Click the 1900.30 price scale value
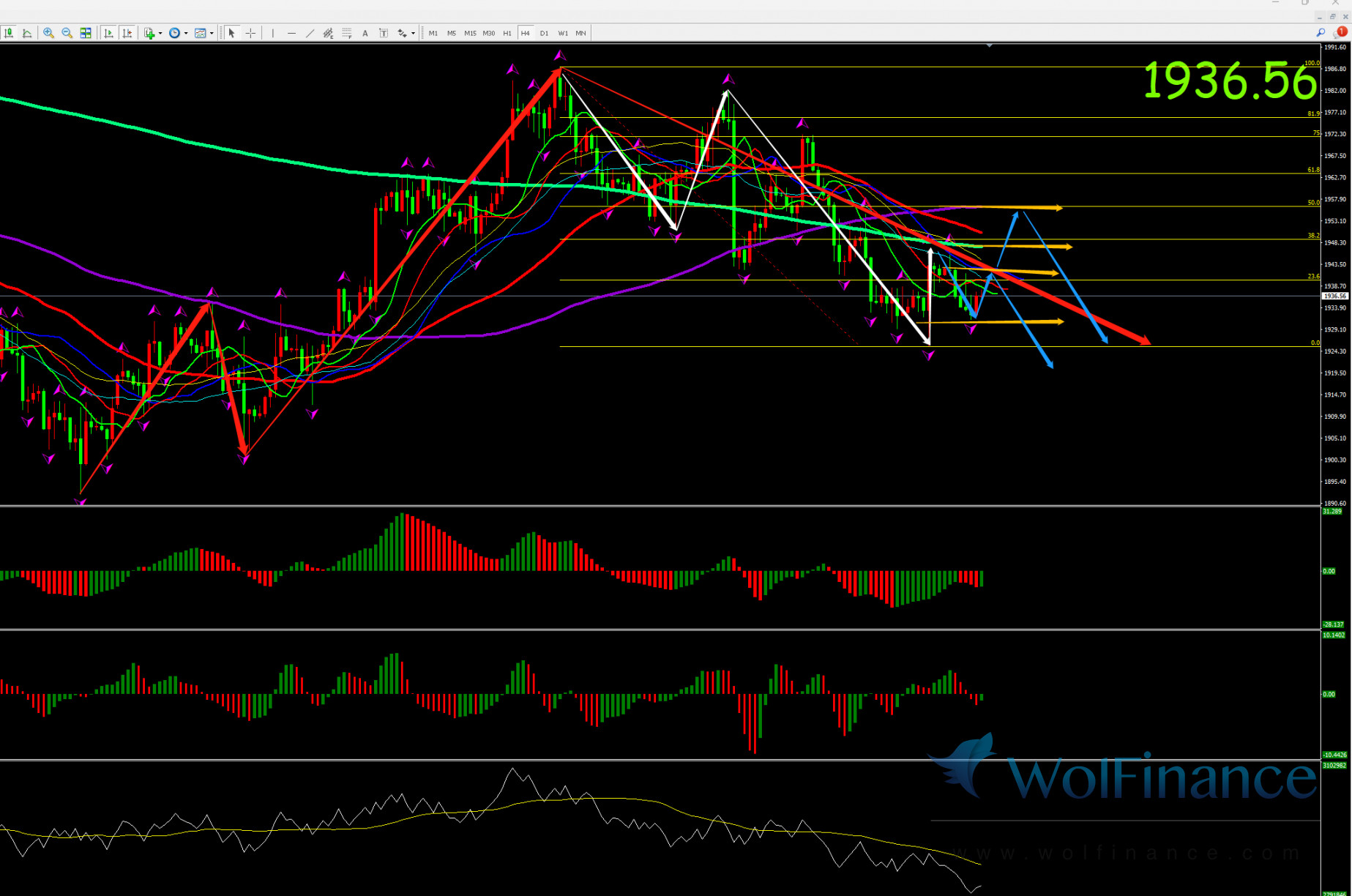 [x=1335, y=460]
